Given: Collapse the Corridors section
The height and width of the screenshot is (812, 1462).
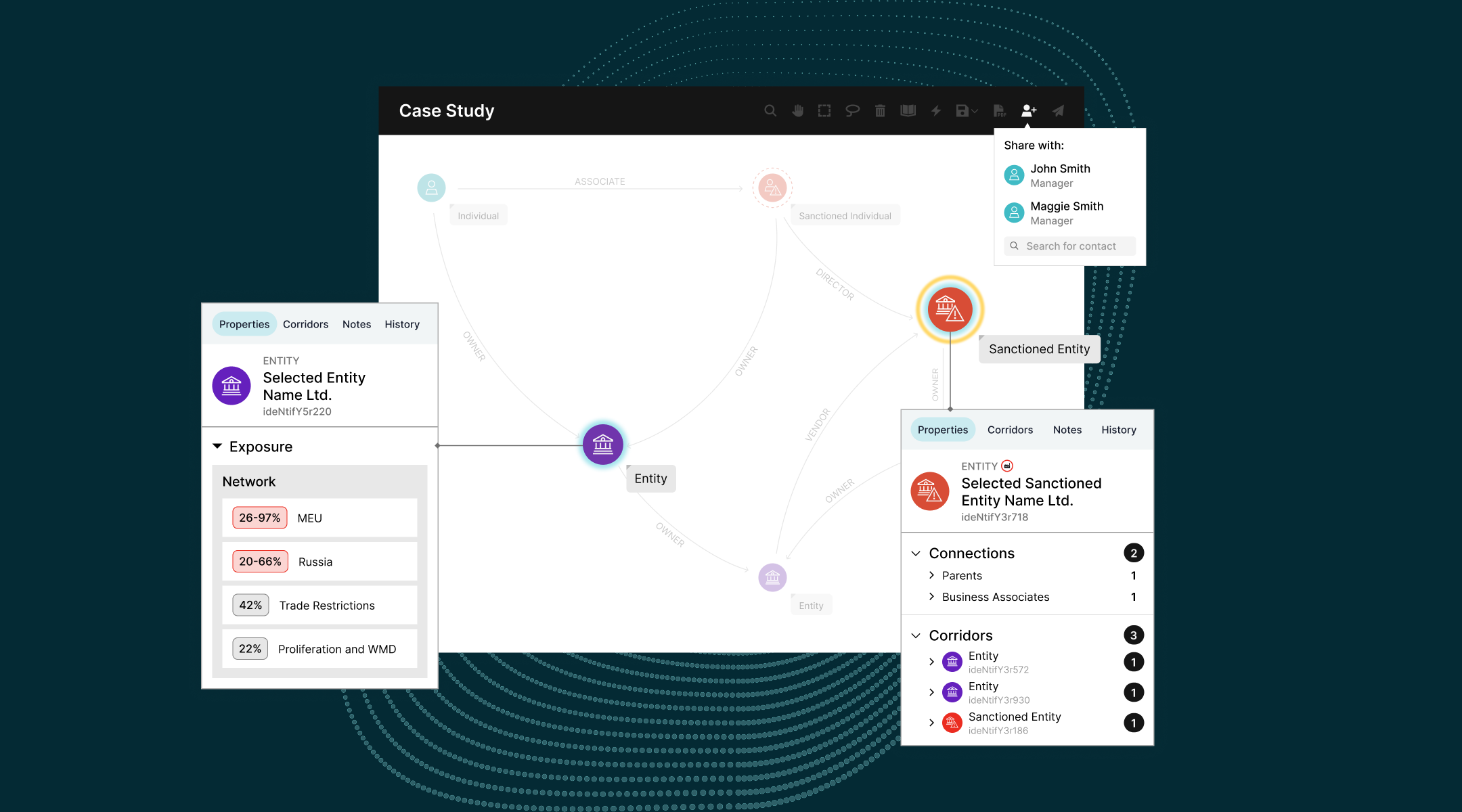Looking at the screenshot, I should 917,635.
